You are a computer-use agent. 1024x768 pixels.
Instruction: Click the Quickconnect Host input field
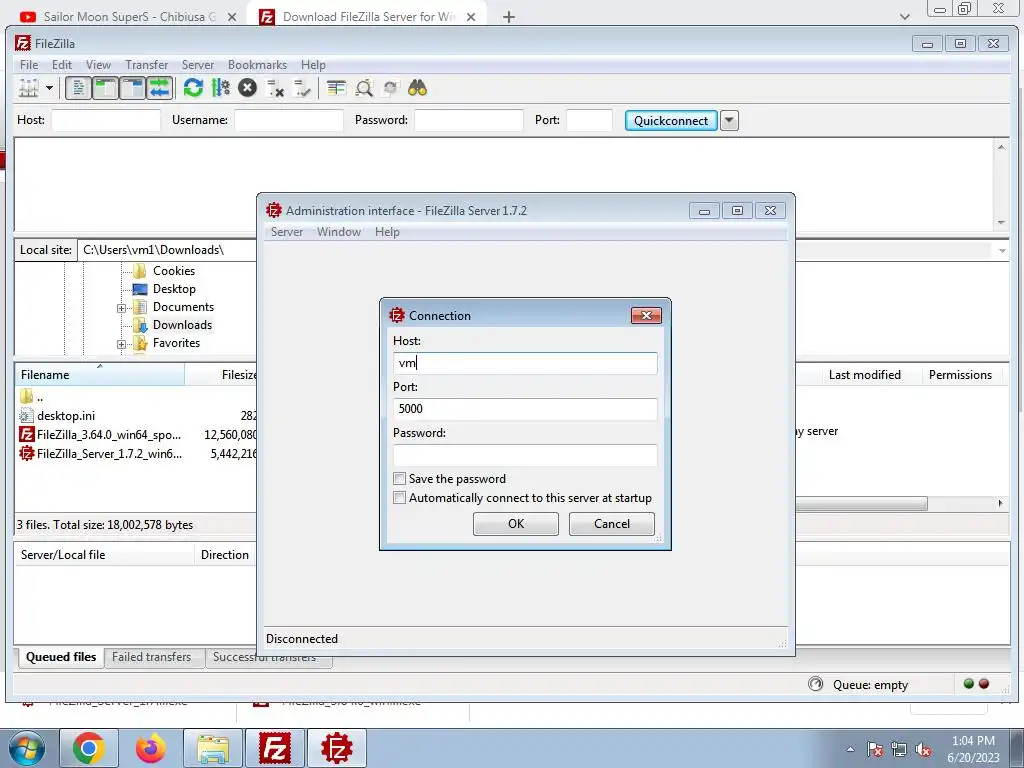click(106, 120)
